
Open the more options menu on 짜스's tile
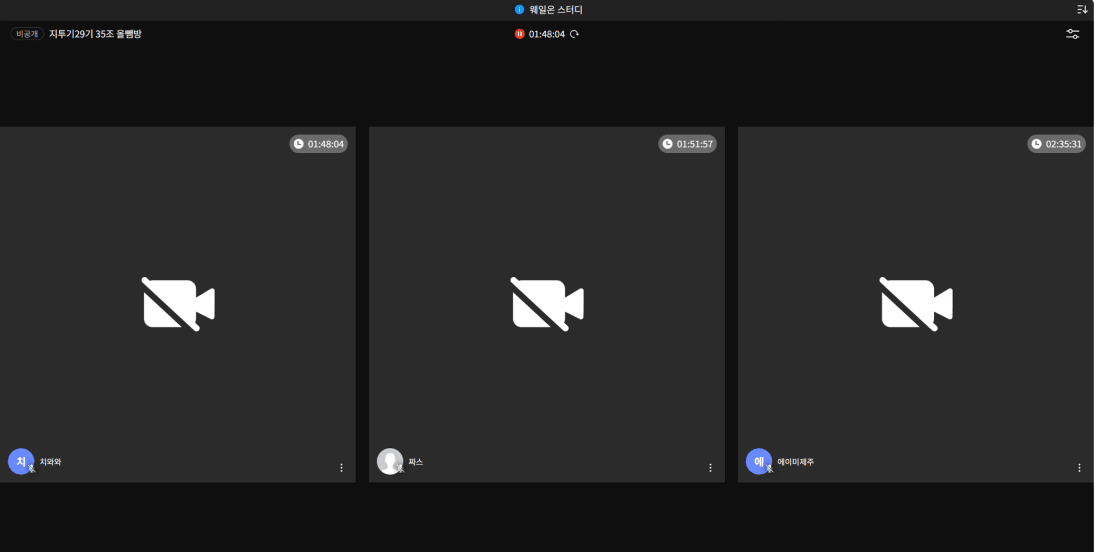coord(710,467)
